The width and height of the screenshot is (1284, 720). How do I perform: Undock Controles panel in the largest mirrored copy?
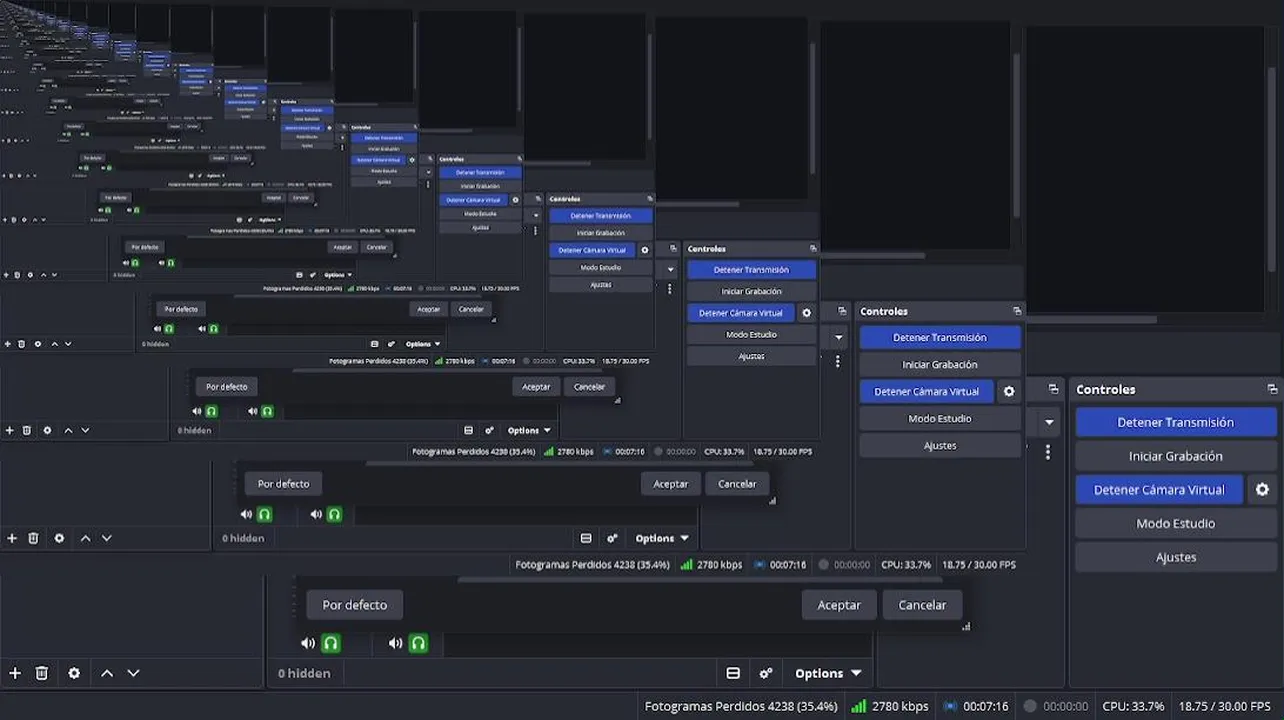(1017, 311)
